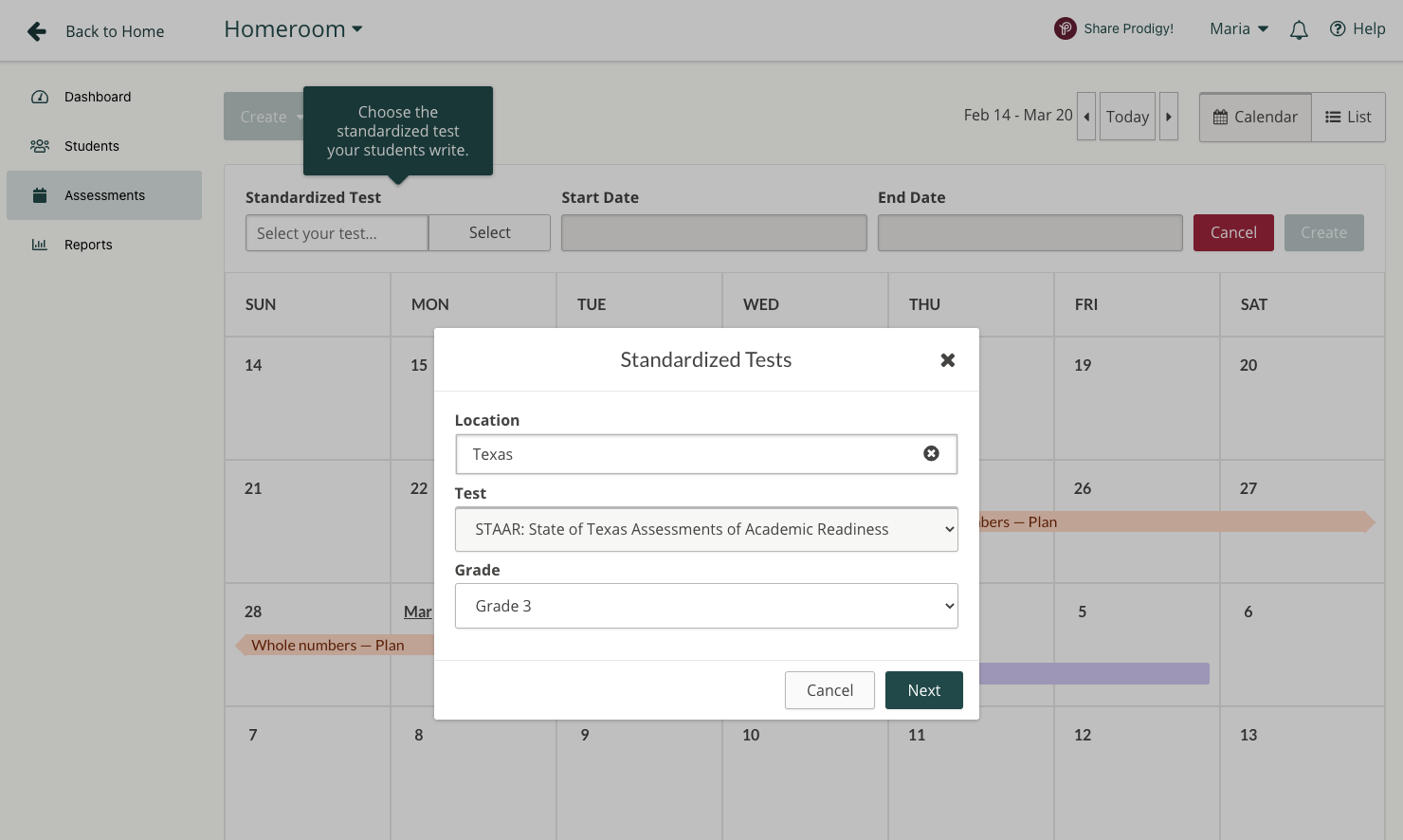
Task: Click the Assessments calendar icon
Action: pyautogui.click(x=40, y=195)
